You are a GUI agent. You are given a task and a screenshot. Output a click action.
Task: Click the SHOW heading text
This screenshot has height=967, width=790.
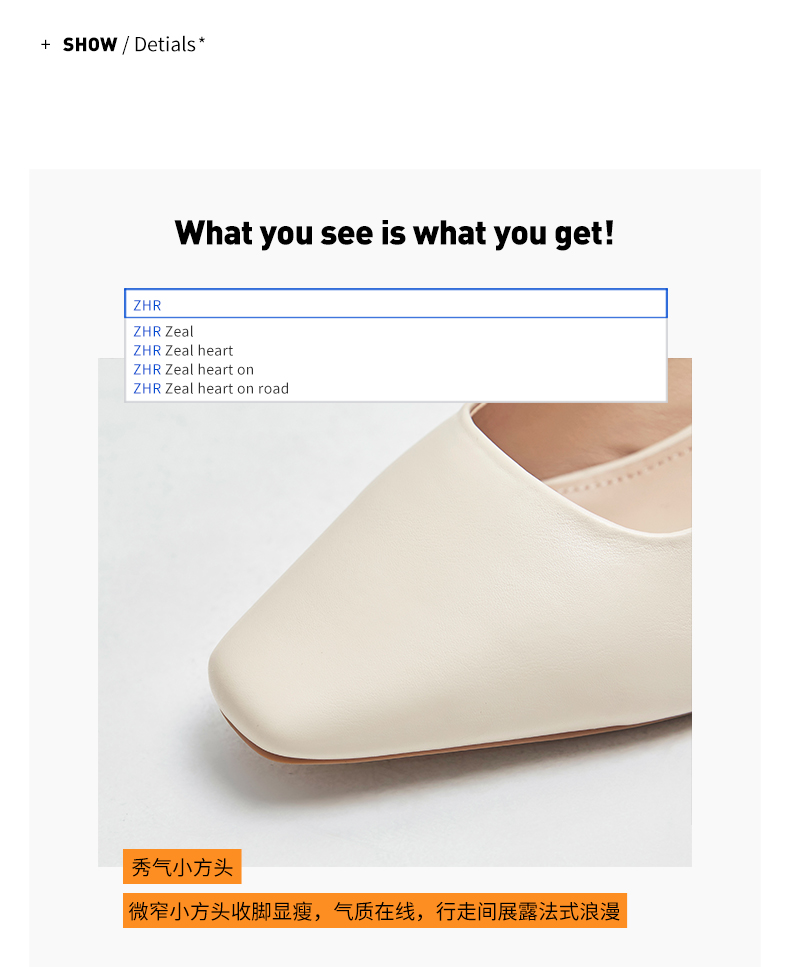point(90,44)
